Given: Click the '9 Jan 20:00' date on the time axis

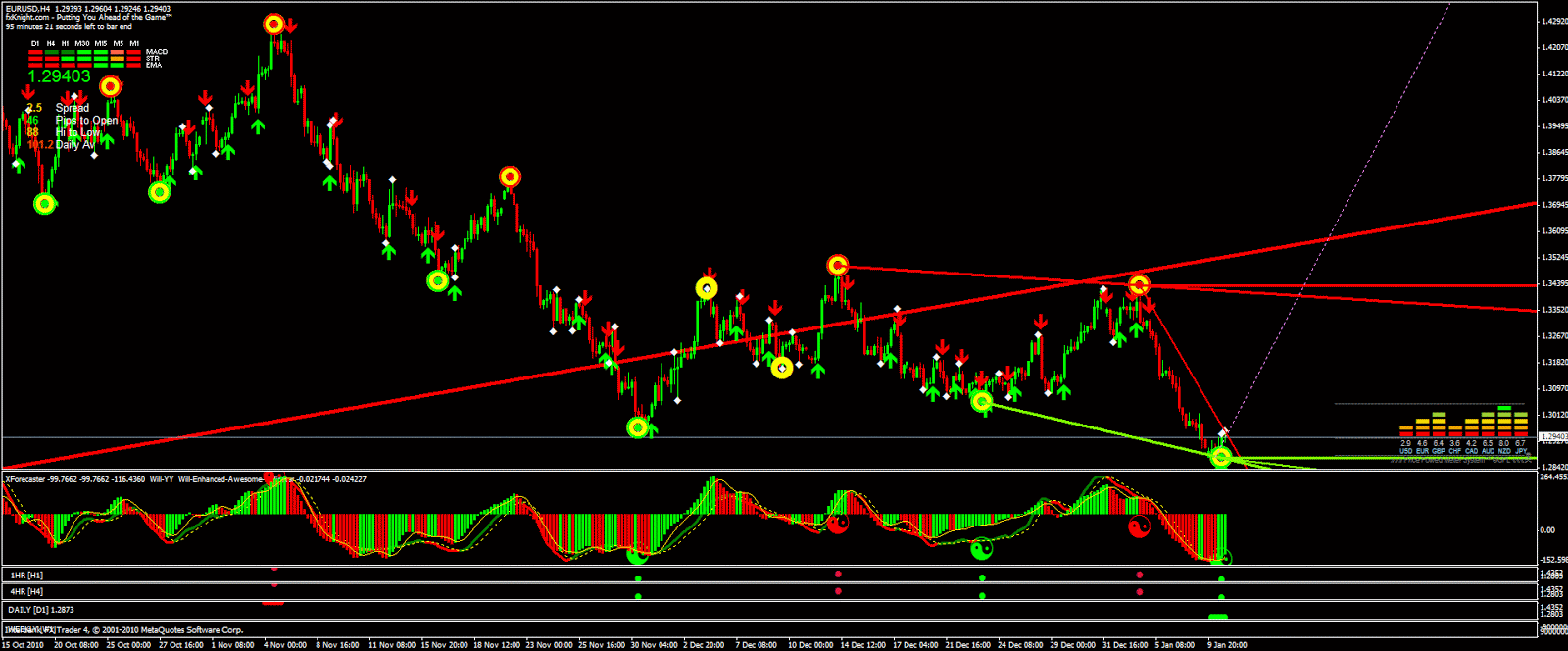Looking at the screenshot, I should (1227, 645).
